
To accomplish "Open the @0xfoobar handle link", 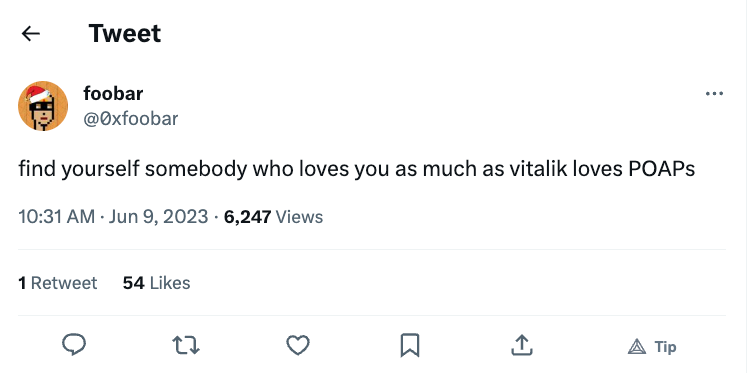I will [131, 119].
